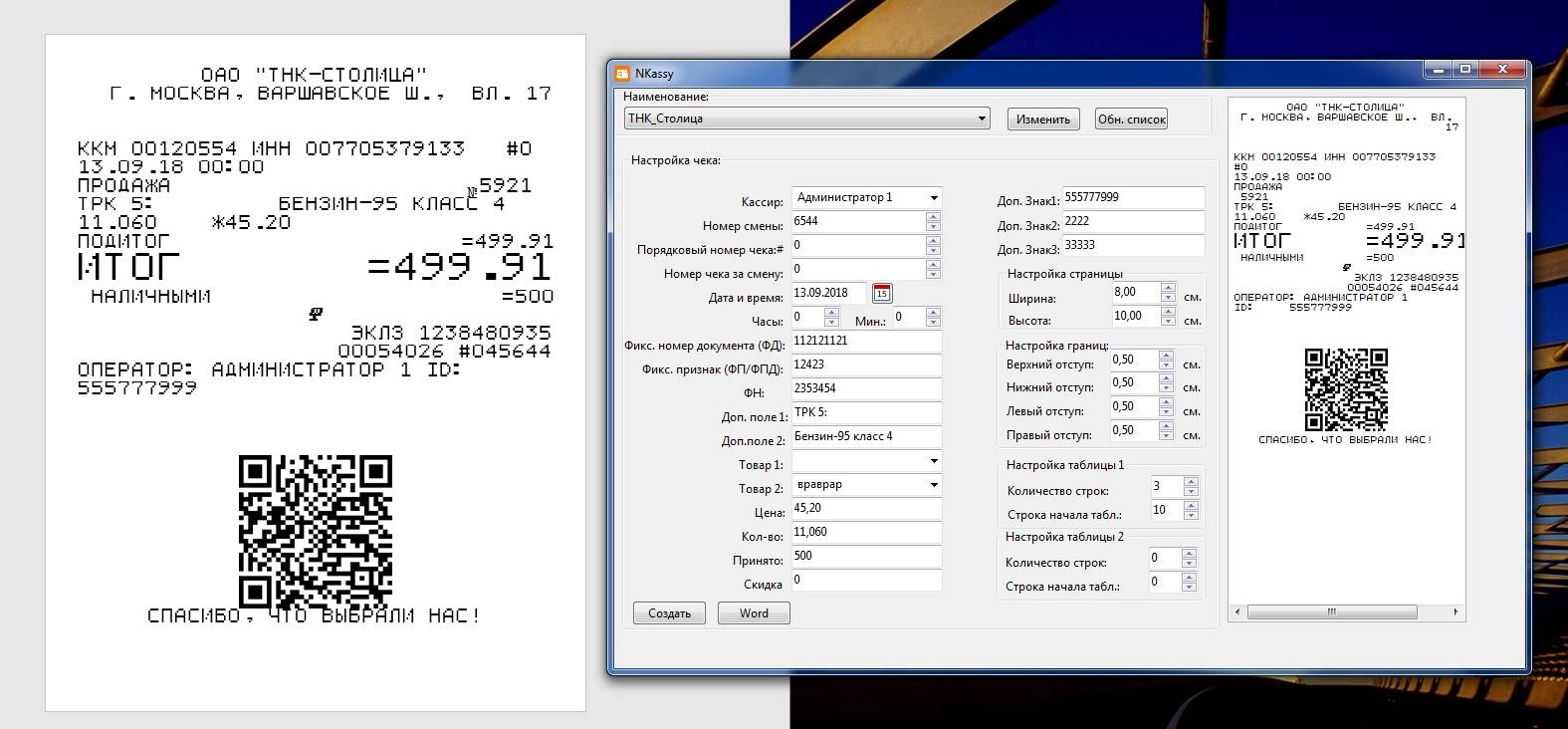Click the Нижний отступ spinner
The image size is (1568, 729).
pyautogui.click(x=1166, y=383)
